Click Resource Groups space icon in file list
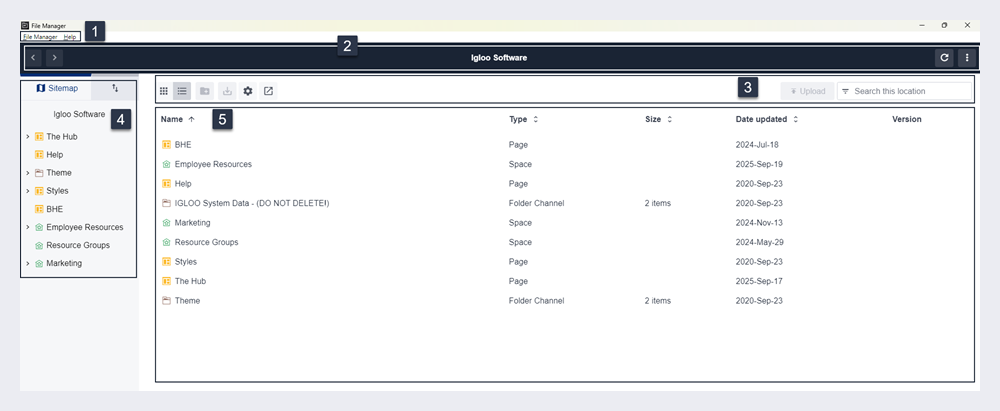 (x=166, y=242)
